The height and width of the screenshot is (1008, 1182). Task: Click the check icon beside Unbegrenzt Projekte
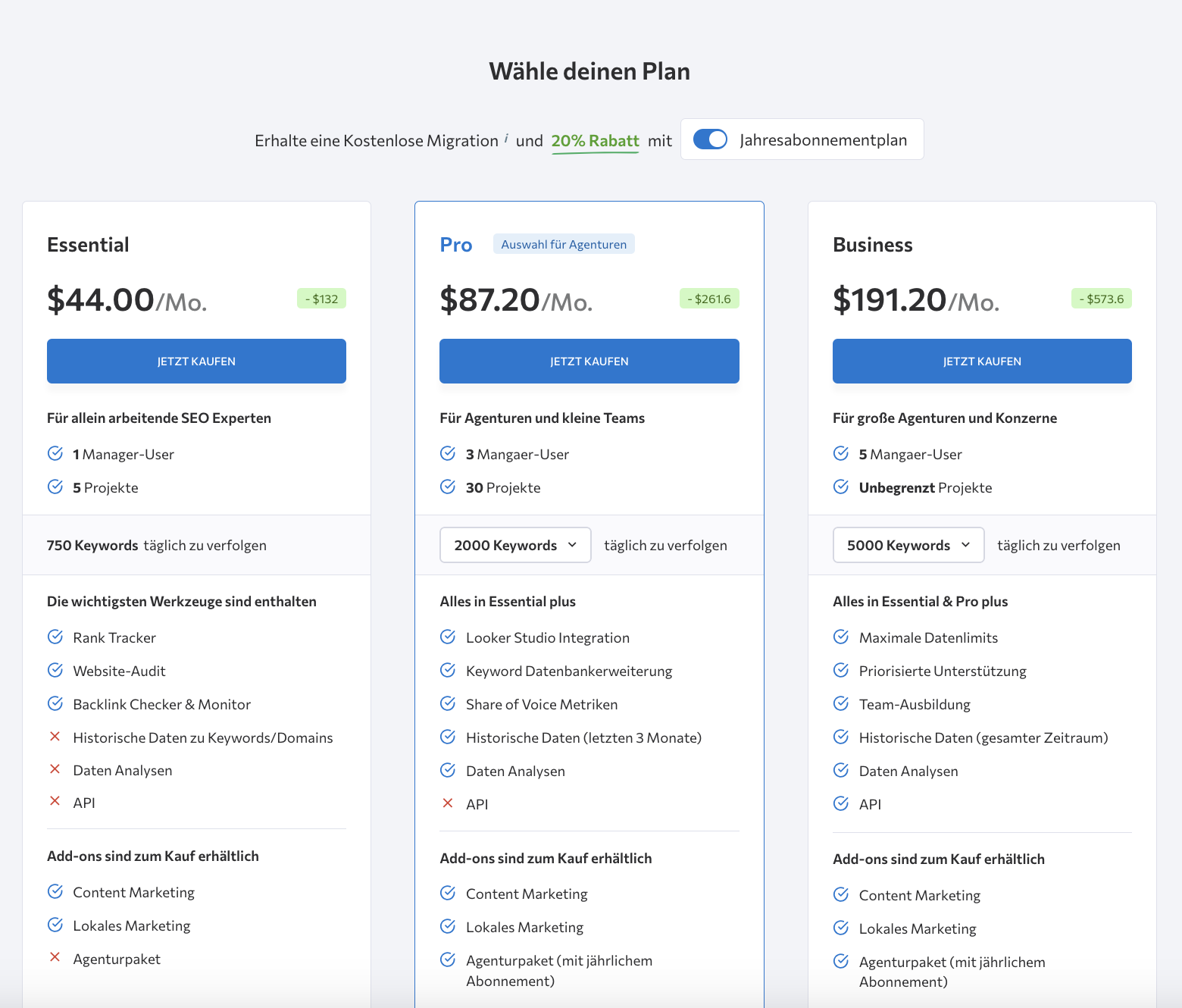pyautogui.click(x=841, y=487)
